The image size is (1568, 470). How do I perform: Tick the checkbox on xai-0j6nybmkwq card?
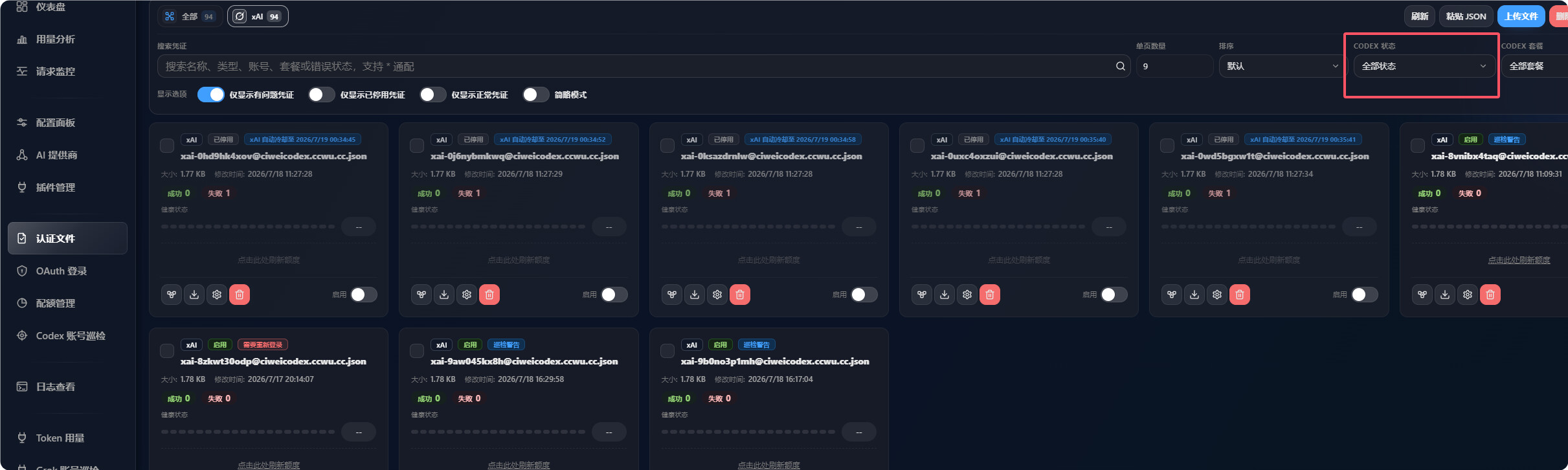tap(417, 146)
